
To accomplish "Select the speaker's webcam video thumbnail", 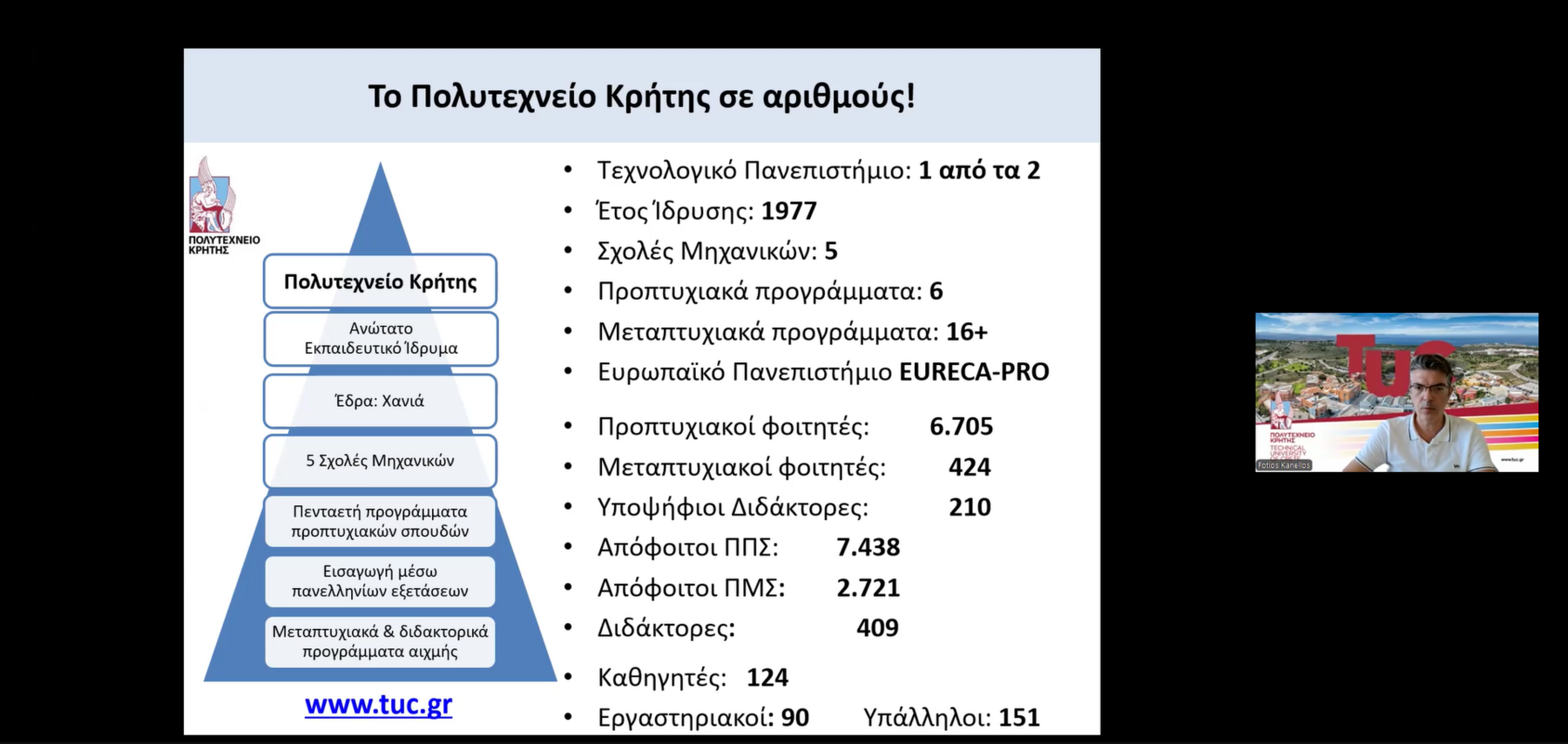I will (x=1396, y=392).
